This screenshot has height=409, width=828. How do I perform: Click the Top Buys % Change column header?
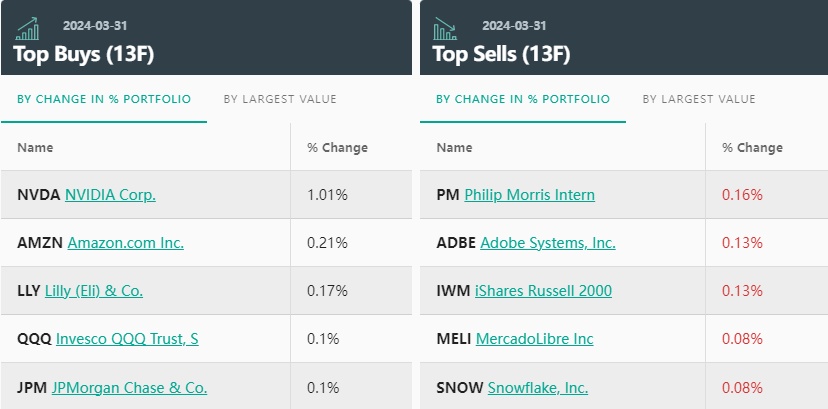pos(337,148)
